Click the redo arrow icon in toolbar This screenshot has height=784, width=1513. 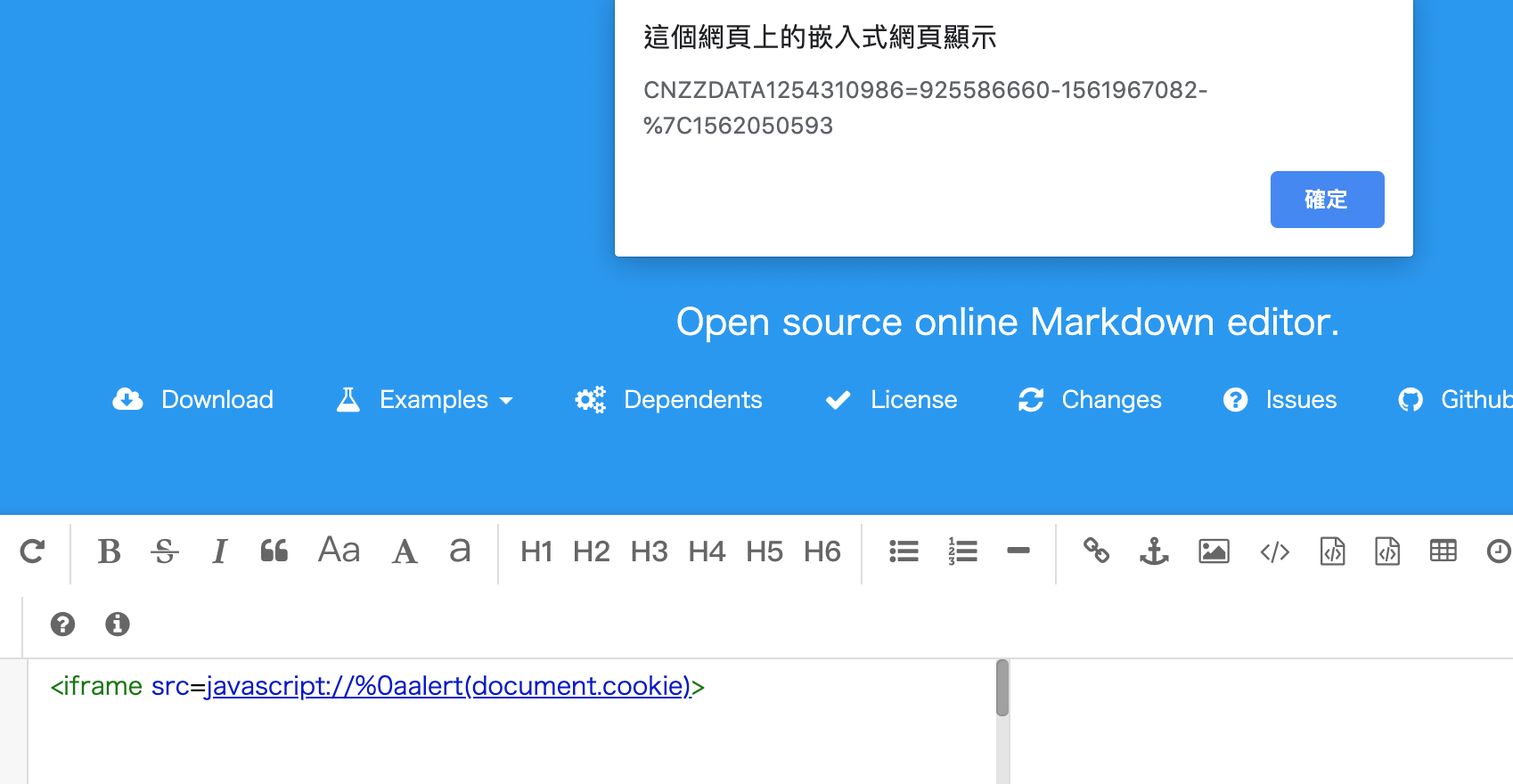(32, 551)
